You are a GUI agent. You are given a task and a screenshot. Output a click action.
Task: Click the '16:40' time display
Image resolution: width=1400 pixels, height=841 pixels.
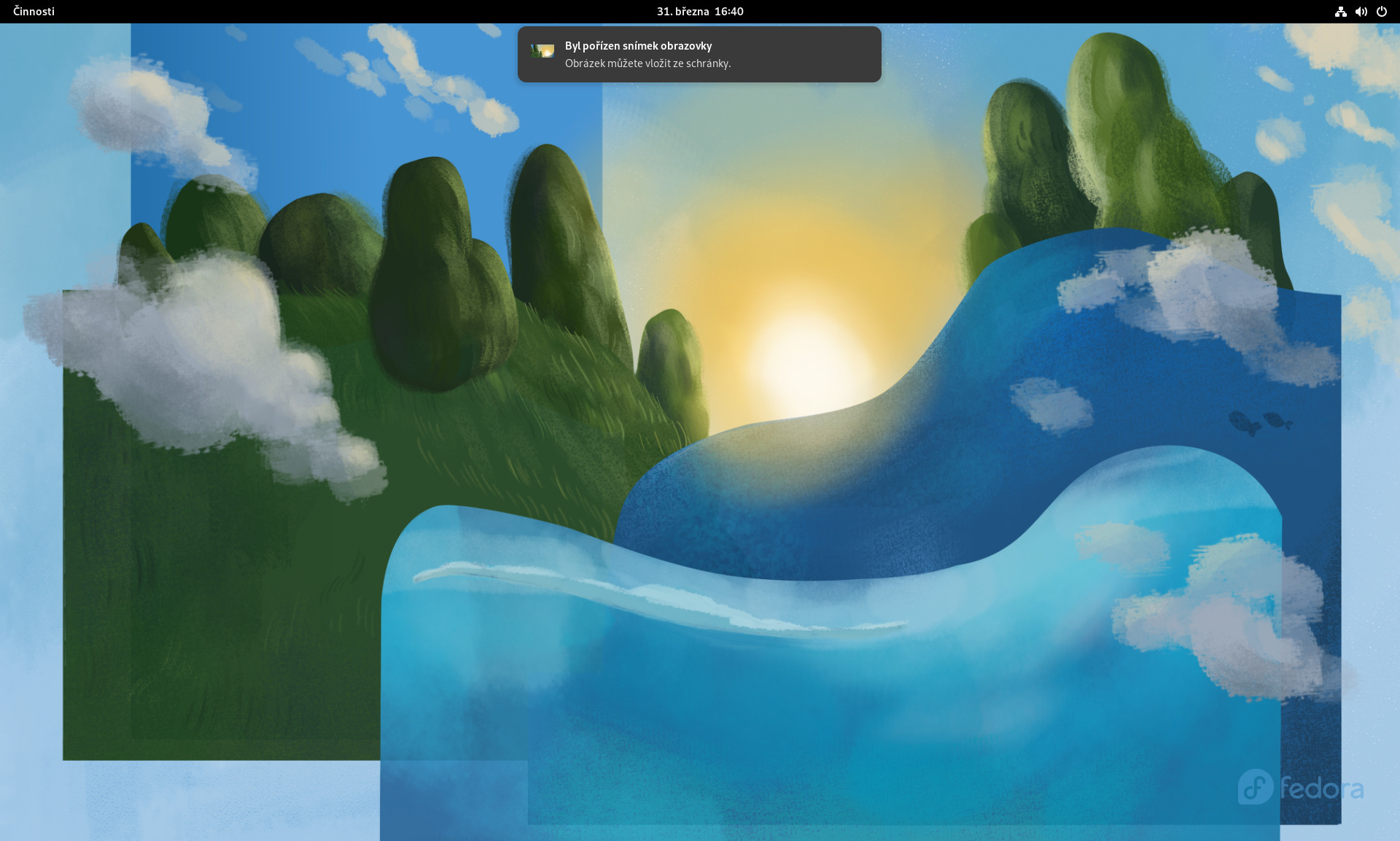coord(728,11)
